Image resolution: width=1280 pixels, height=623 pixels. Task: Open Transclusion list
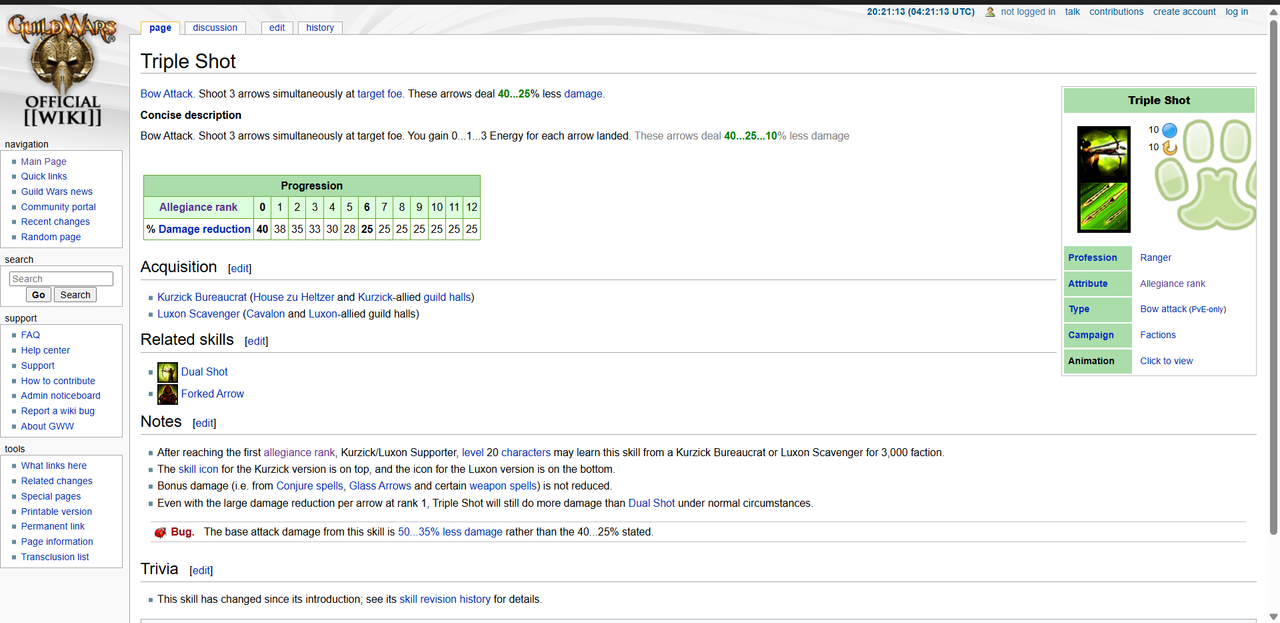click(55, 557)
